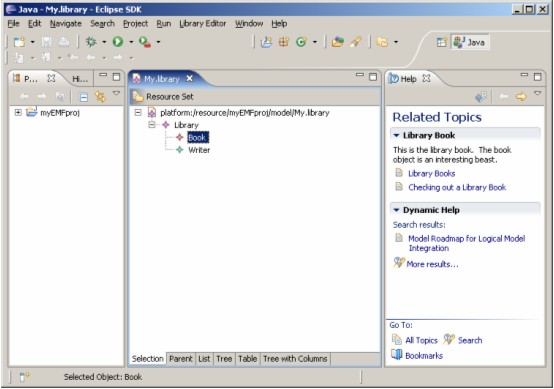554x389 pixels.
Task: Select the Library tree item
Action: click(x=186, y=125)
